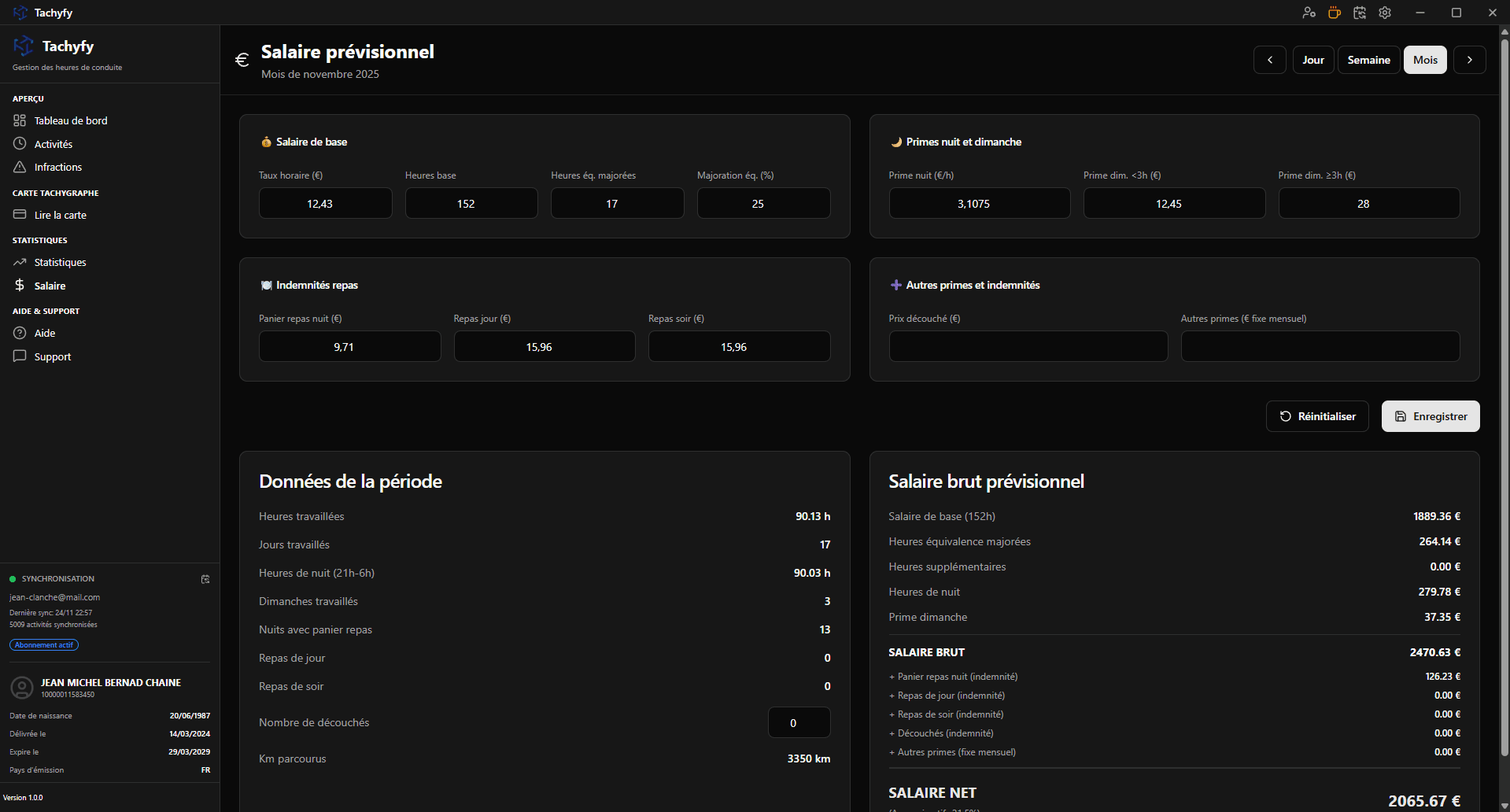
Task: Open the Support chat bubble icon
Action: (20, 356)
